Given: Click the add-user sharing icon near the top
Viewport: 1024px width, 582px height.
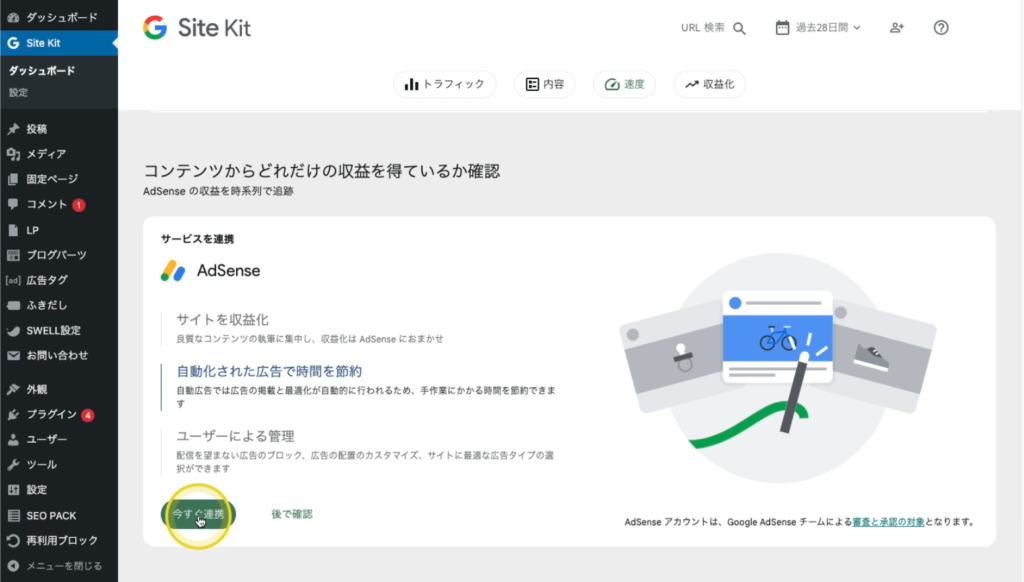Looking at the screenshot, I should pos(896,28).
